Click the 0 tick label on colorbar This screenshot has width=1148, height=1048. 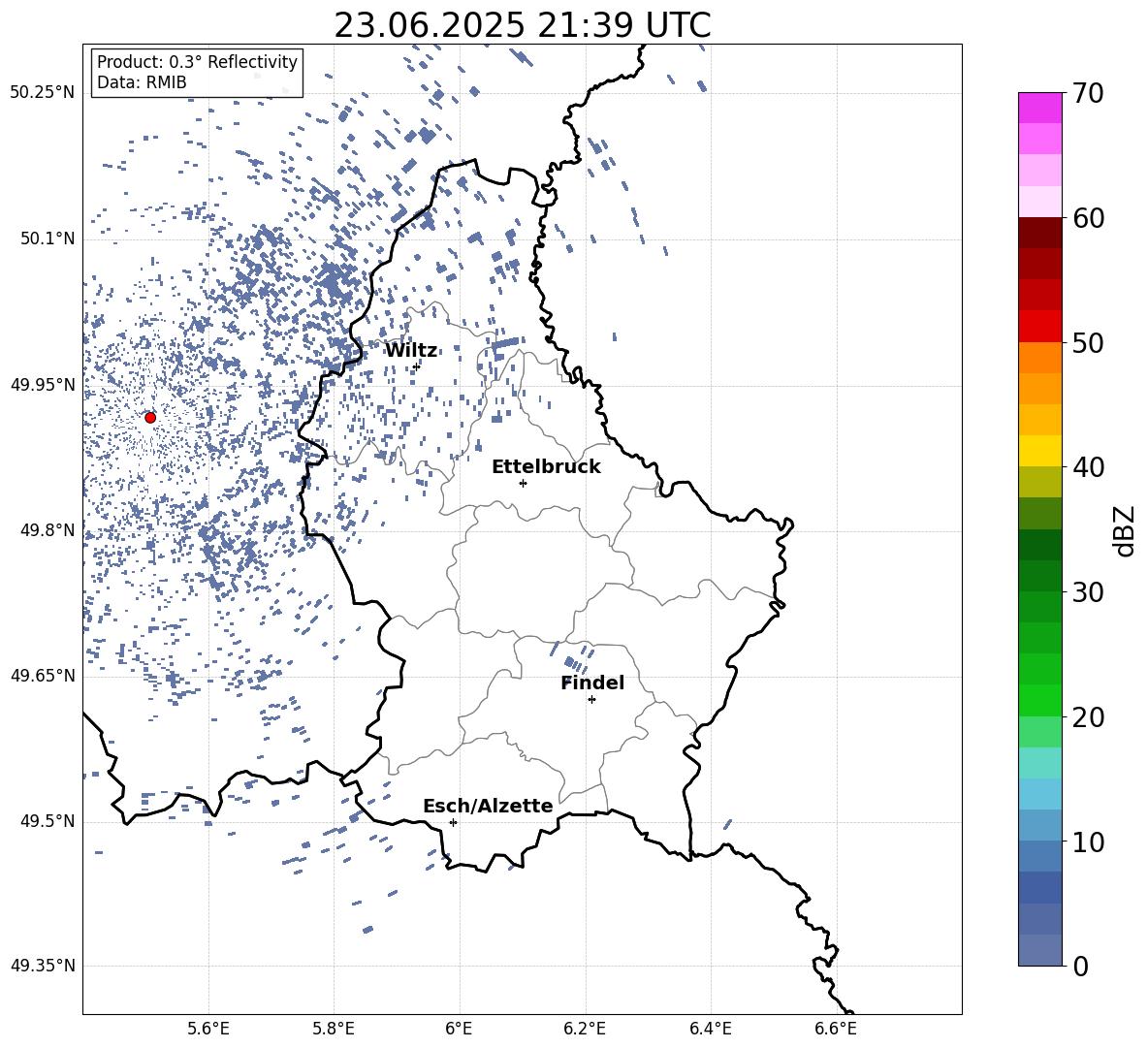(x=1080, y=966)
